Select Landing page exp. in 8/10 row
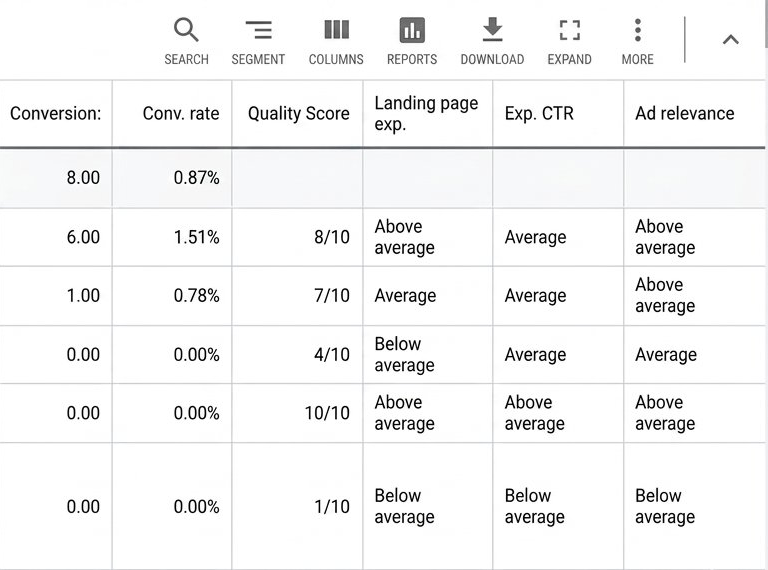Viewport: 768px width, 570px height. point(404,237)
